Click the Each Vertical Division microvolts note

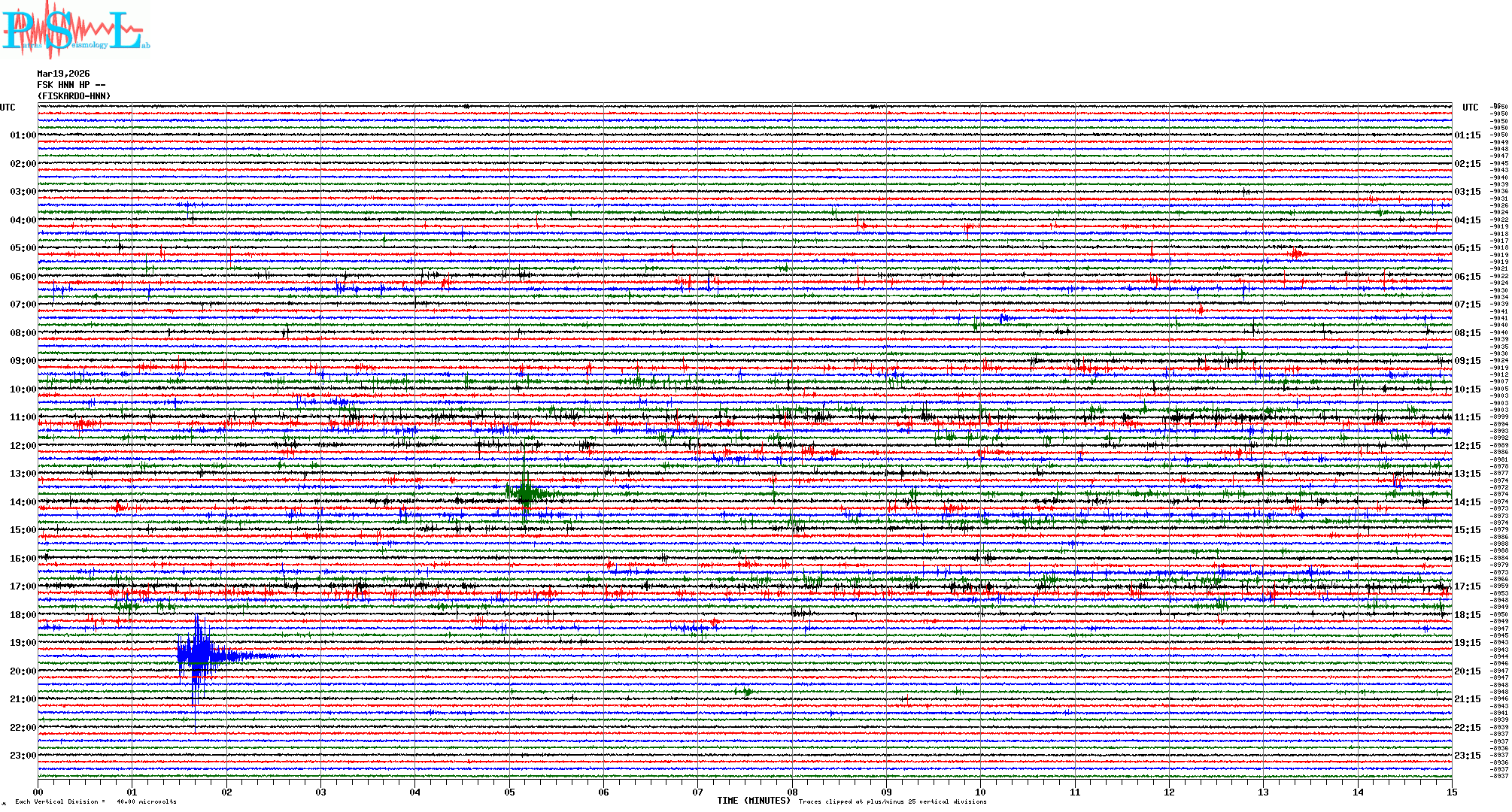tap(96, 801)
